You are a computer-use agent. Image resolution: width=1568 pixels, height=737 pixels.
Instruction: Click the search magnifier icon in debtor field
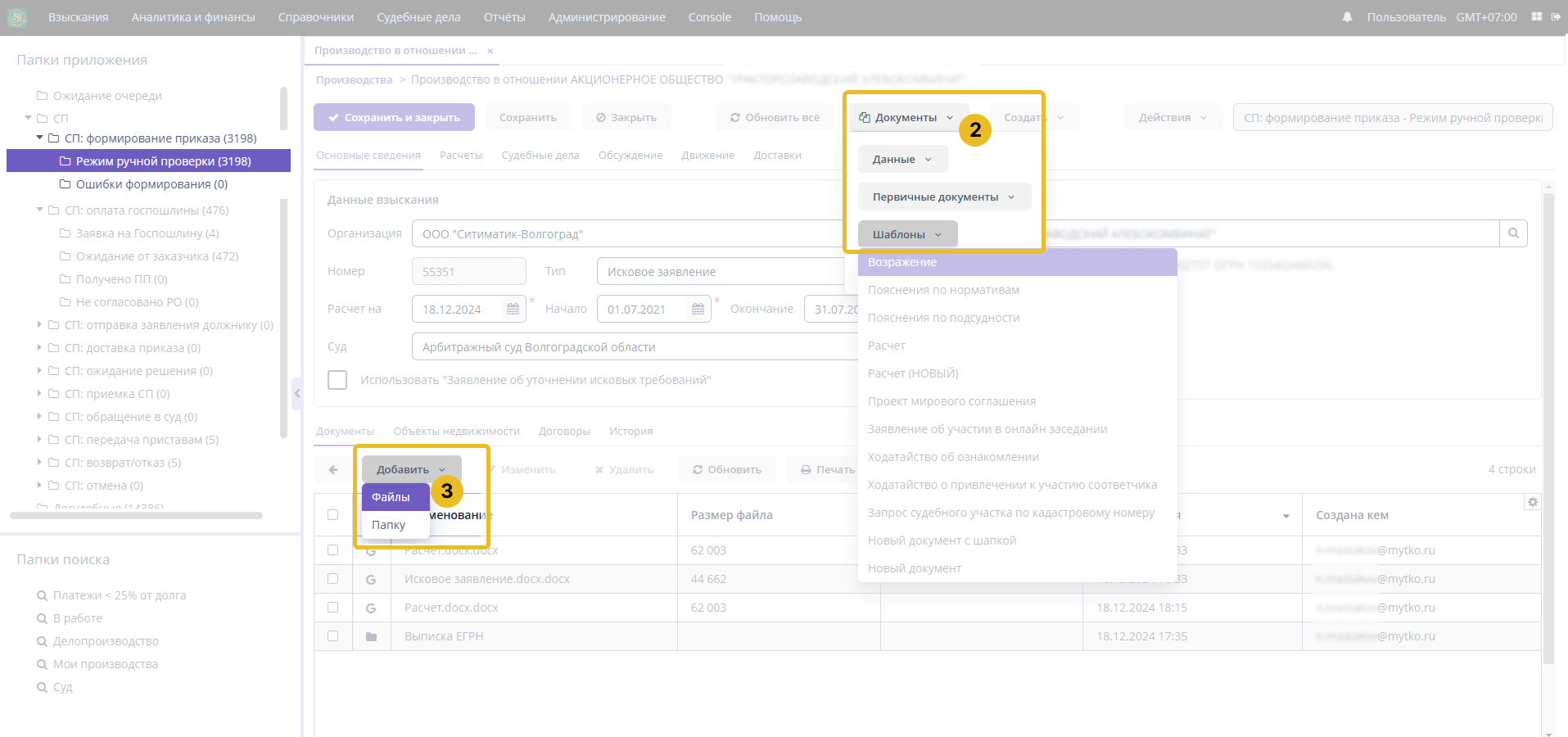(x=1513, y=233)
